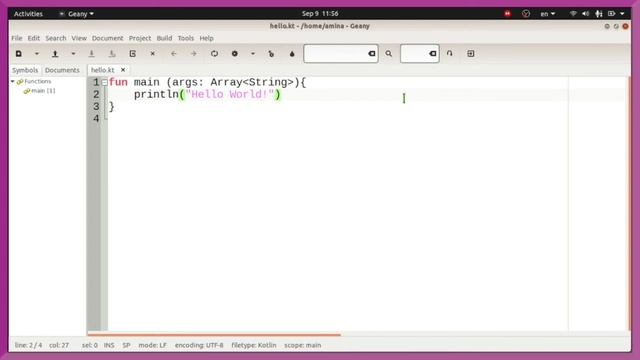Image resolution: width=640 pixels, height=360 pixels.
Task: Clear the go-to-line field
Action: pos(433,53)
